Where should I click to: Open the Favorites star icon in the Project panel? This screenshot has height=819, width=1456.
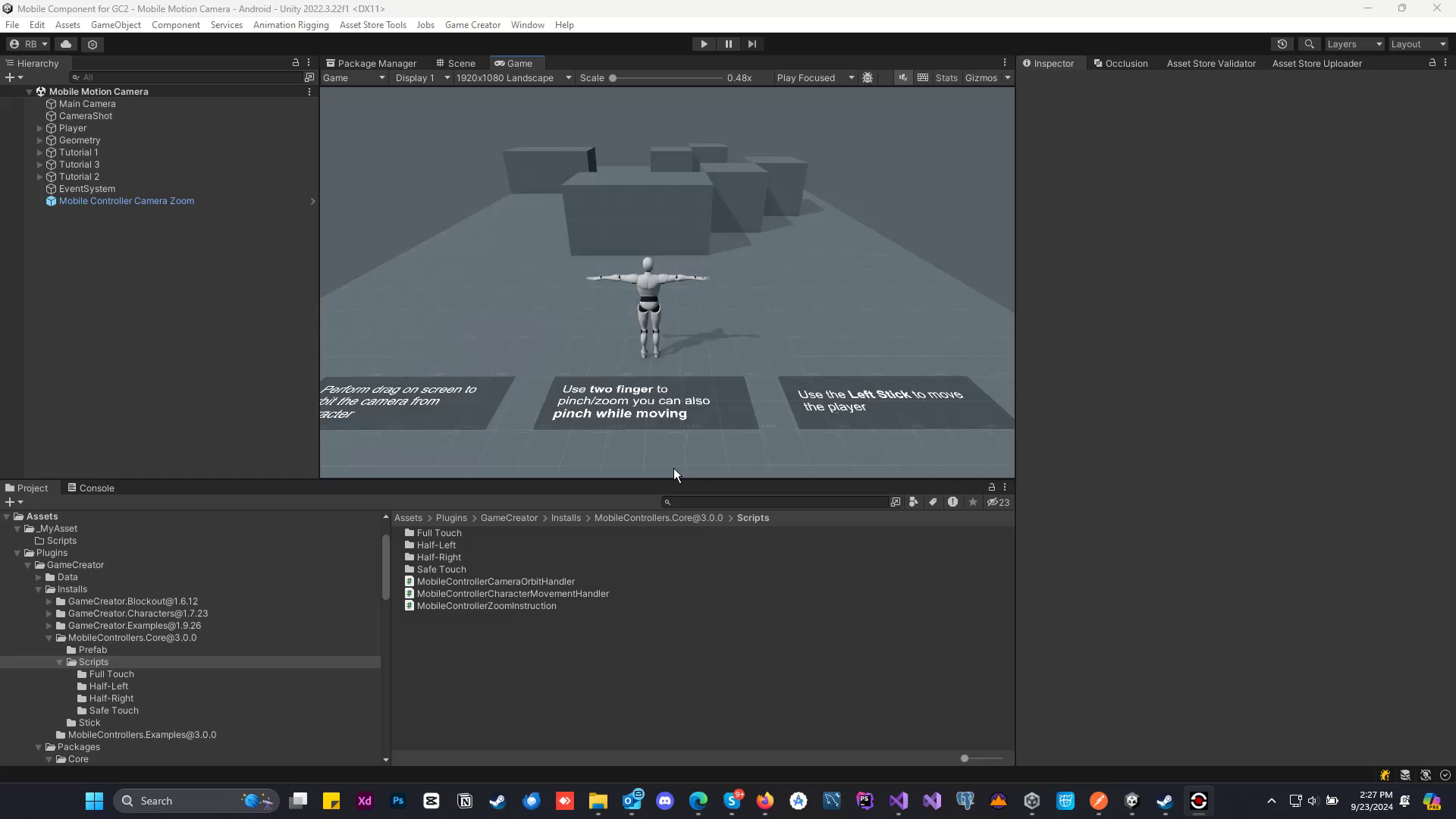click(973, 502)
